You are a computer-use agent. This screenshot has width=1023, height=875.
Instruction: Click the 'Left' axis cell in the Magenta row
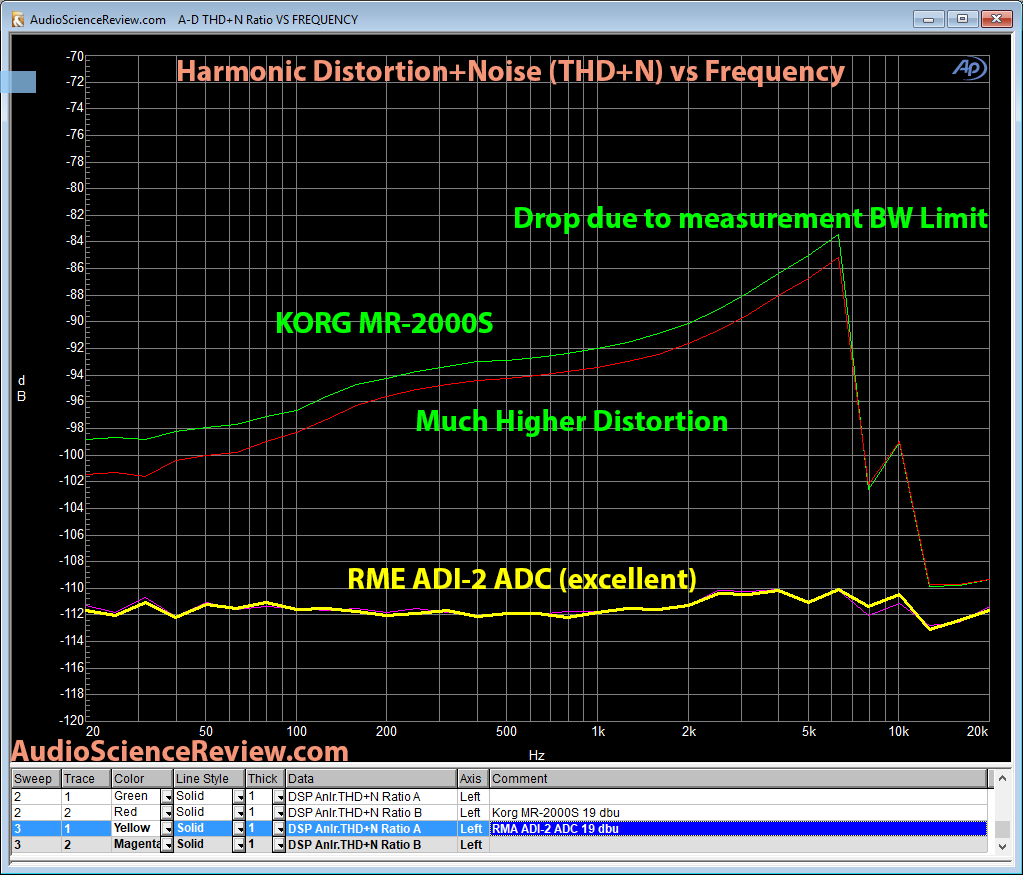pos(473,844)
